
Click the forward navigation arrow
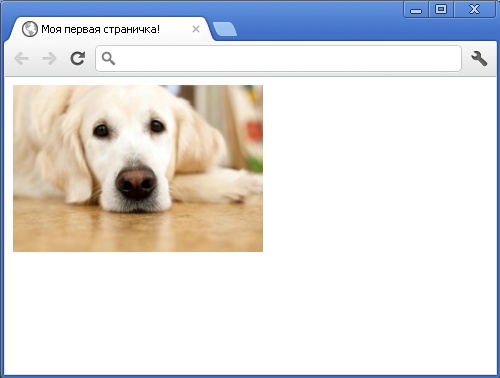[49, 59]
